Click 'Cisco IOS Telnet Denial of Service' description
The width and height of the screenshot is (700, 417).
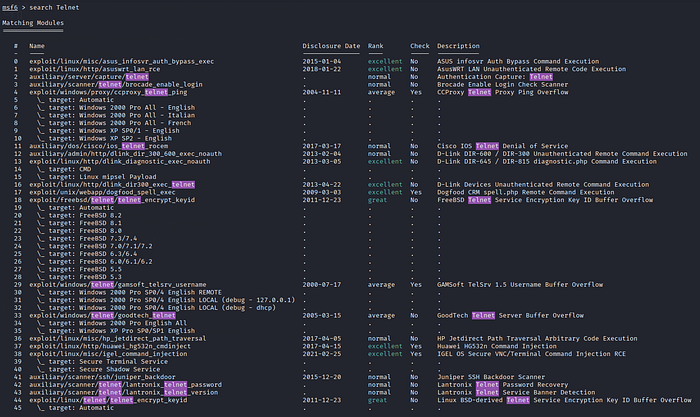click(503, 146)
